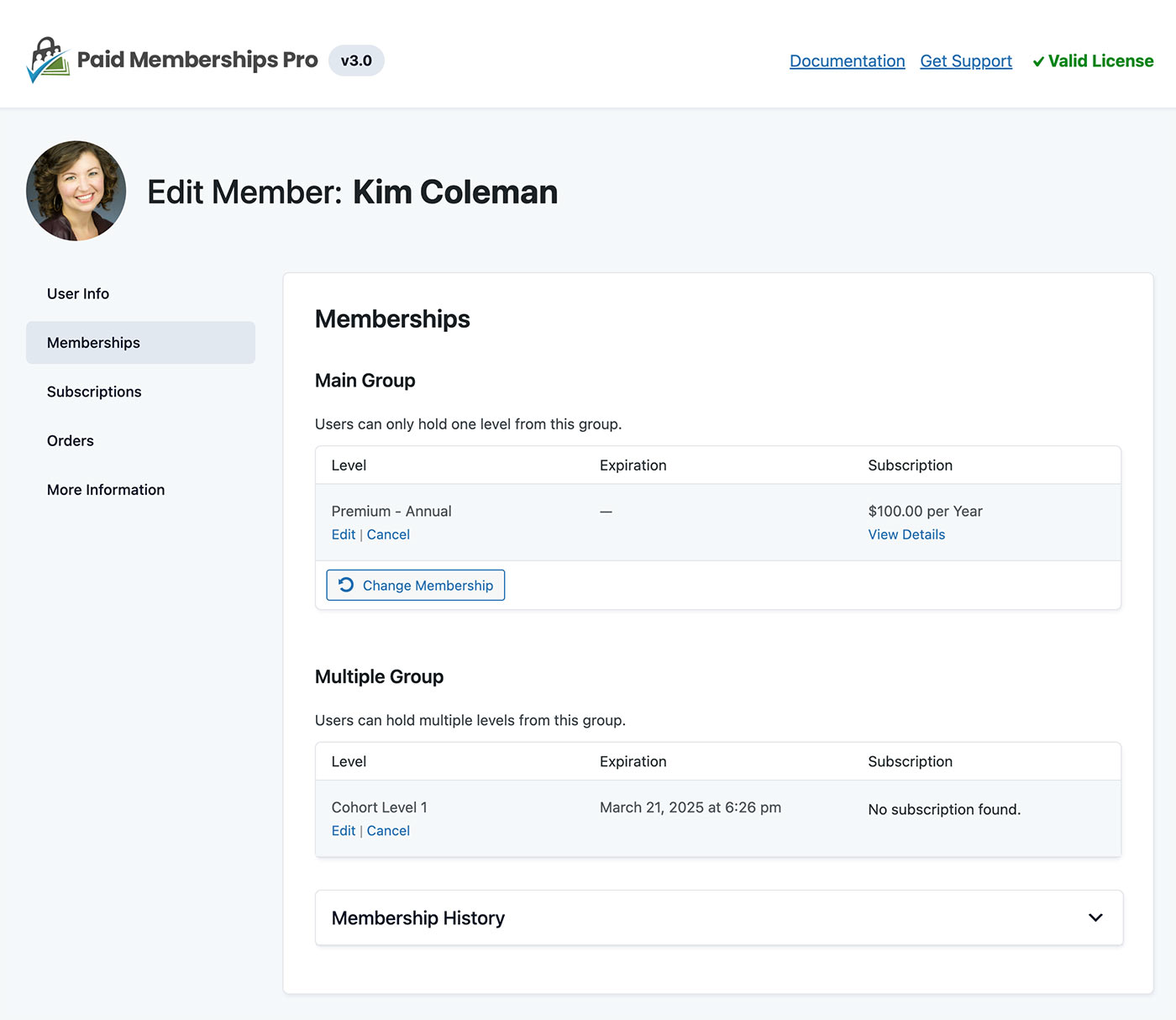
Task: Click the Paid Memberships Pro logo icon
Action: click(46, 59)
